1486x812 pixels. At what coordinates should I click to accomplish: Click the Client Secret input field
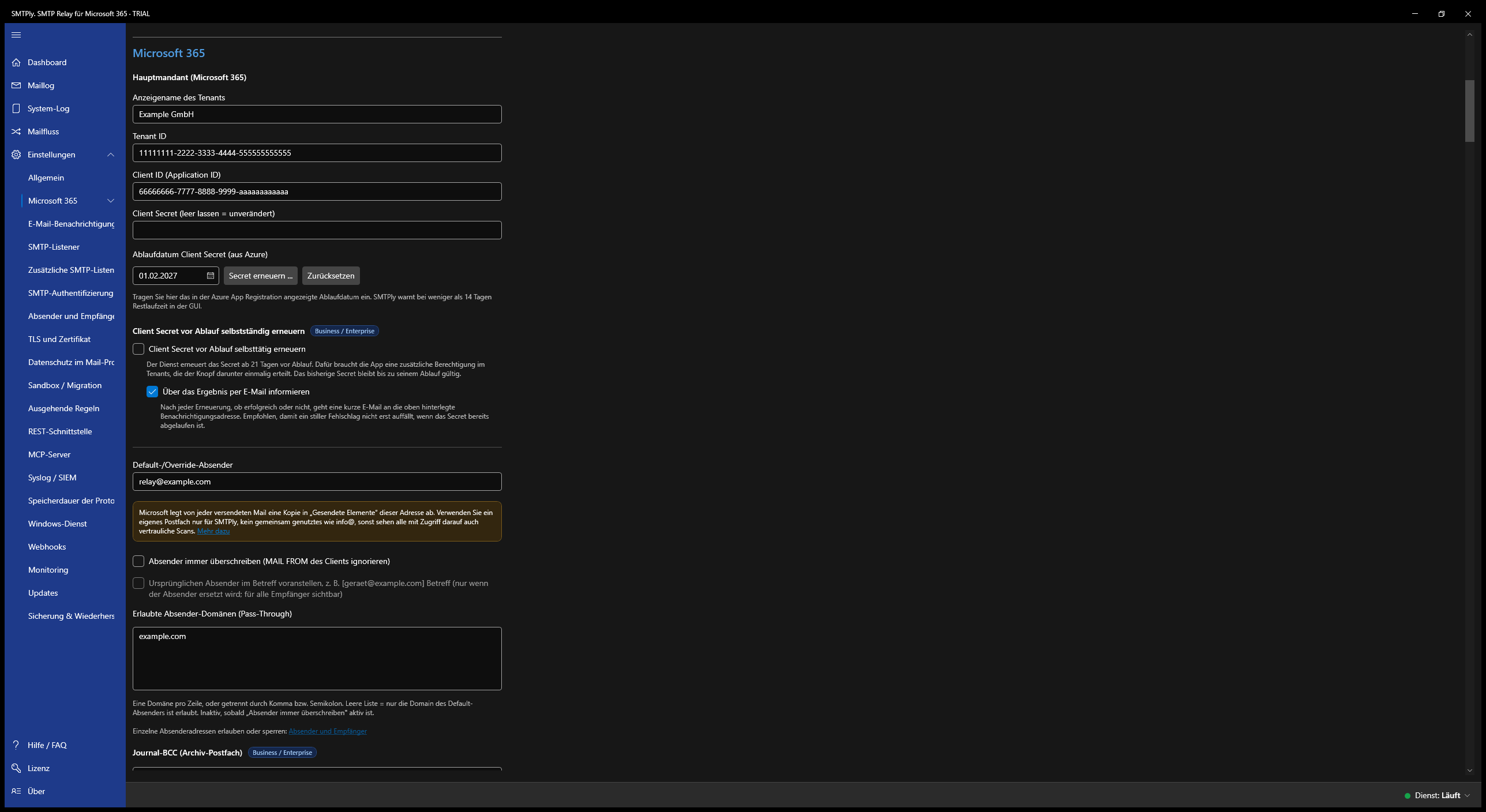click(x=317, y=230)
